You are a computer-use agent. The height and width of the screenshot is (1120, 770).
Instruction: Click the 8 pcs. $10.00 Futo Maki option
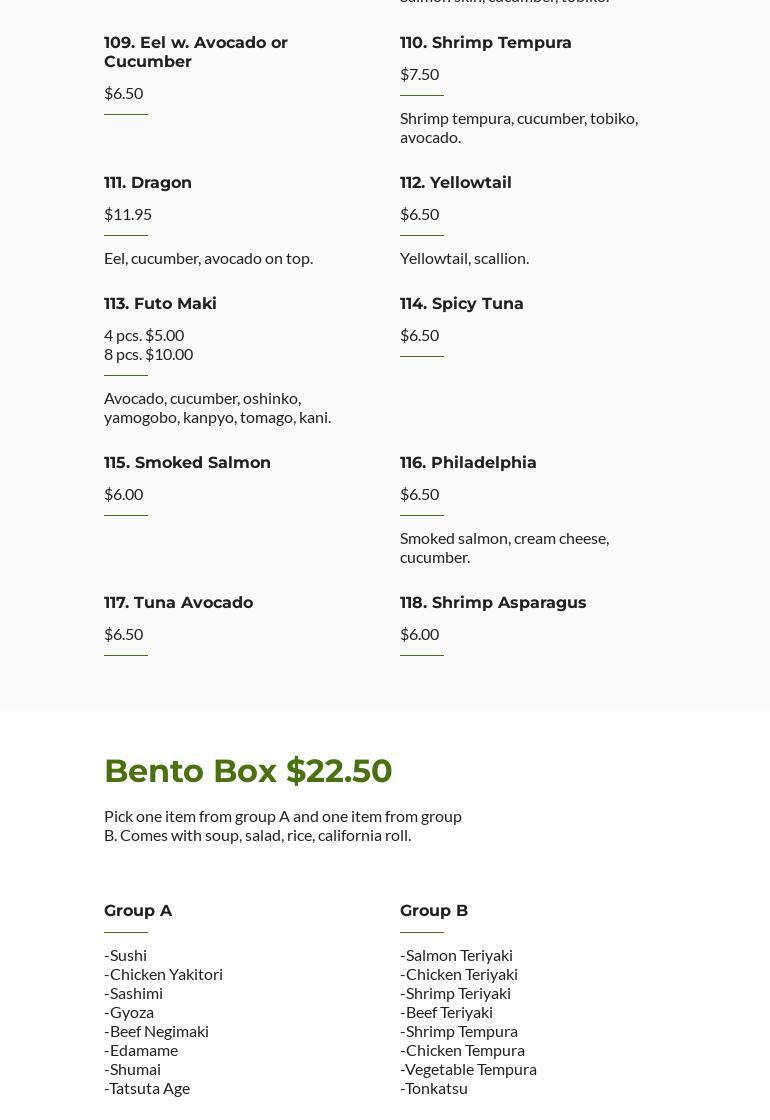[148, 354]
